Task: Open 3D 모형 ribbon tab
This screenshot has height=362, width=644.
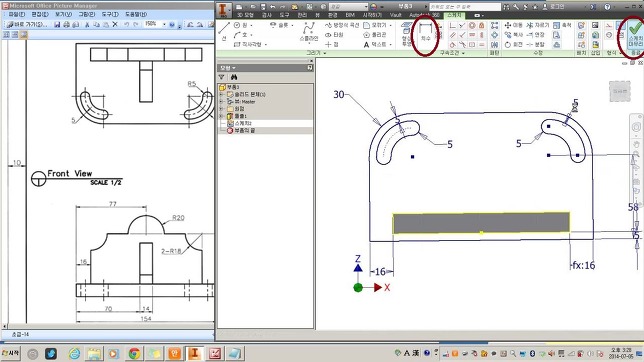Action: click(x=245, y=15)
